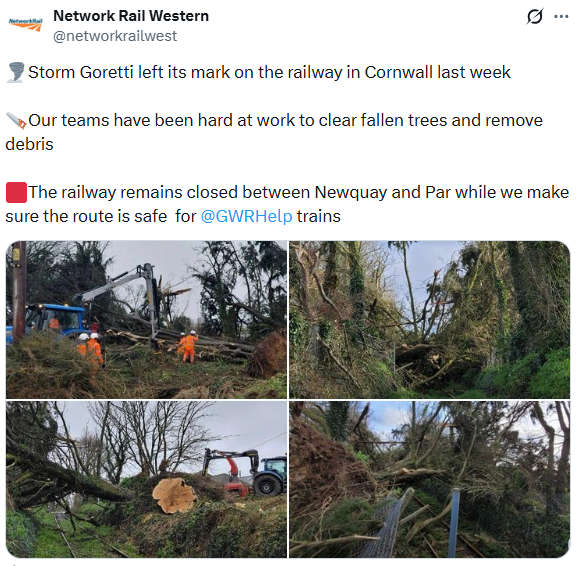Open the three-dot more options menu
This screenshot has width=577, height=566.
coord(561,17)
